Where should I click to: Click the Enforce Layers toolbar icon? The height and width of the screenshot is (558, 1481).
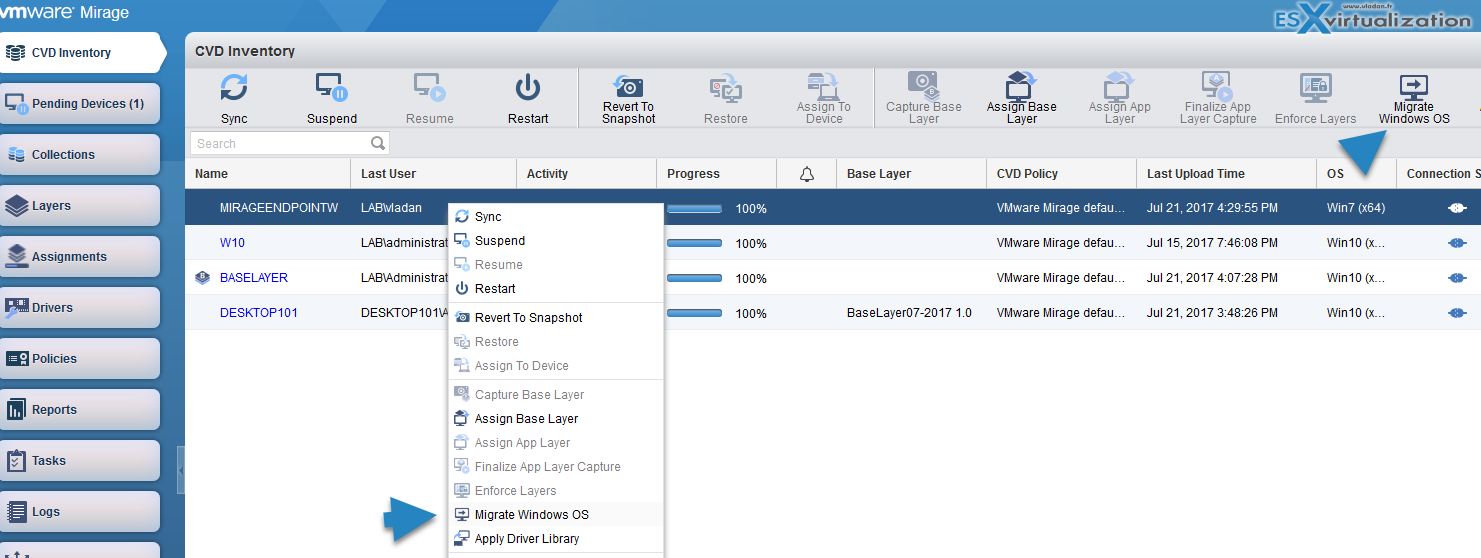pos(1315,88)
